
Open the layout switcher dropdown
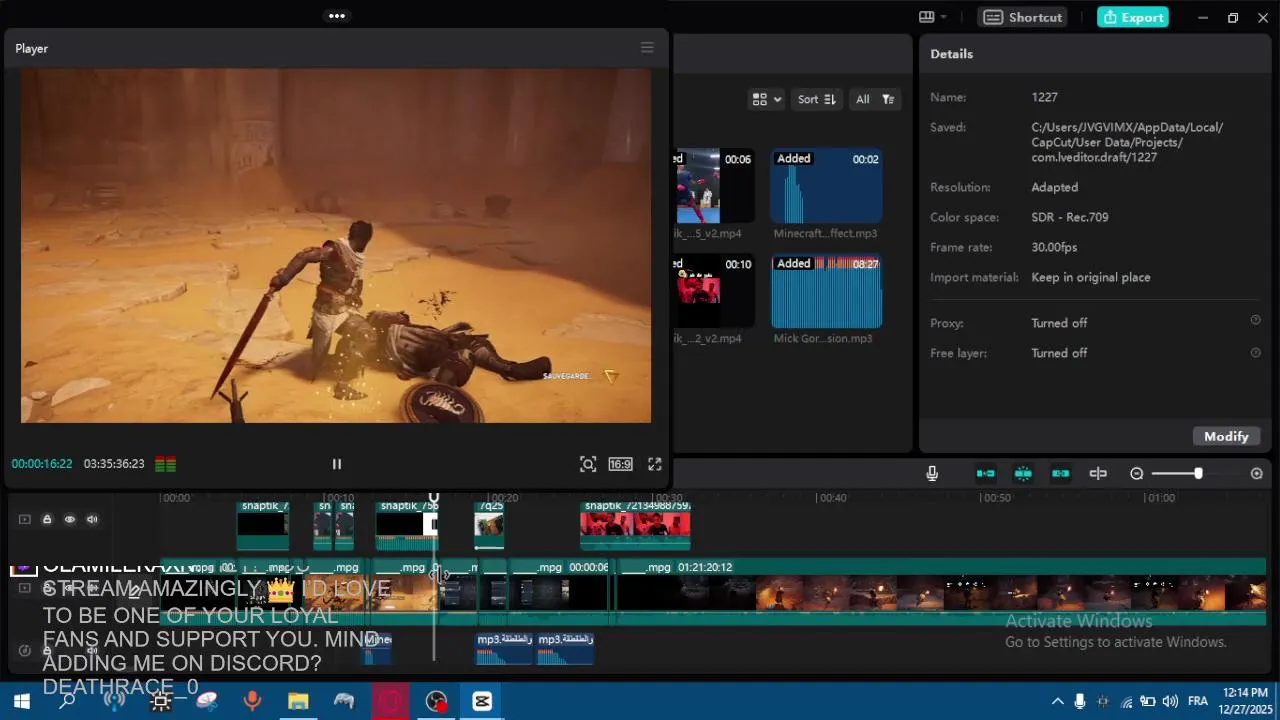tap(932, 17)
